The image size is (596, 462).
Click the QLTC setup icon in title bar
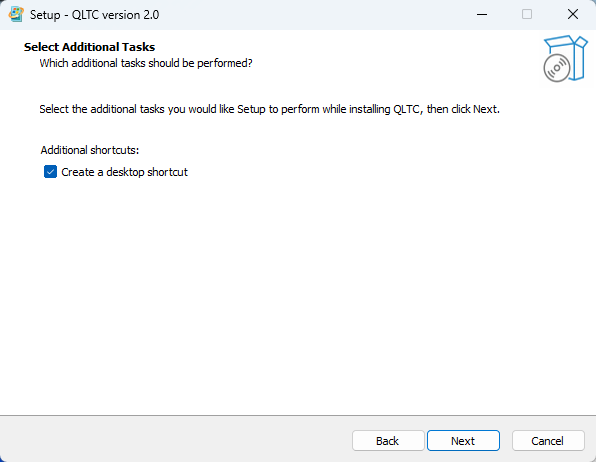pos(16,14)
